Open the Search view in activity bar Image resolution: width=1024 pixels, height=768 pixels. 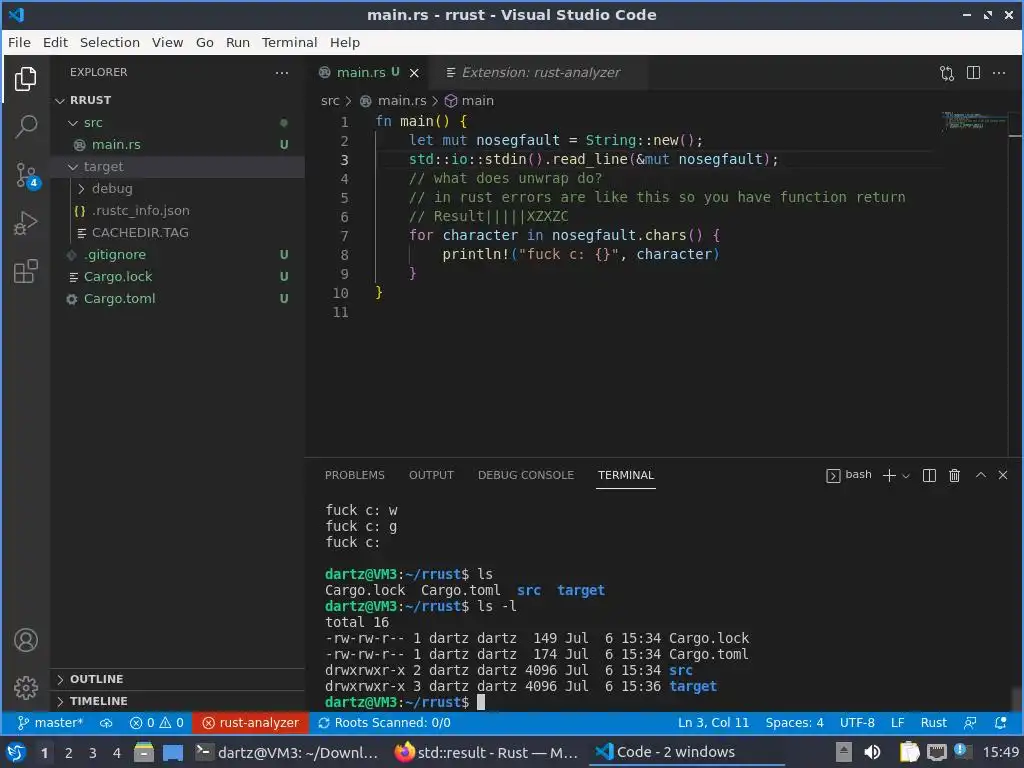coord(25,127)
